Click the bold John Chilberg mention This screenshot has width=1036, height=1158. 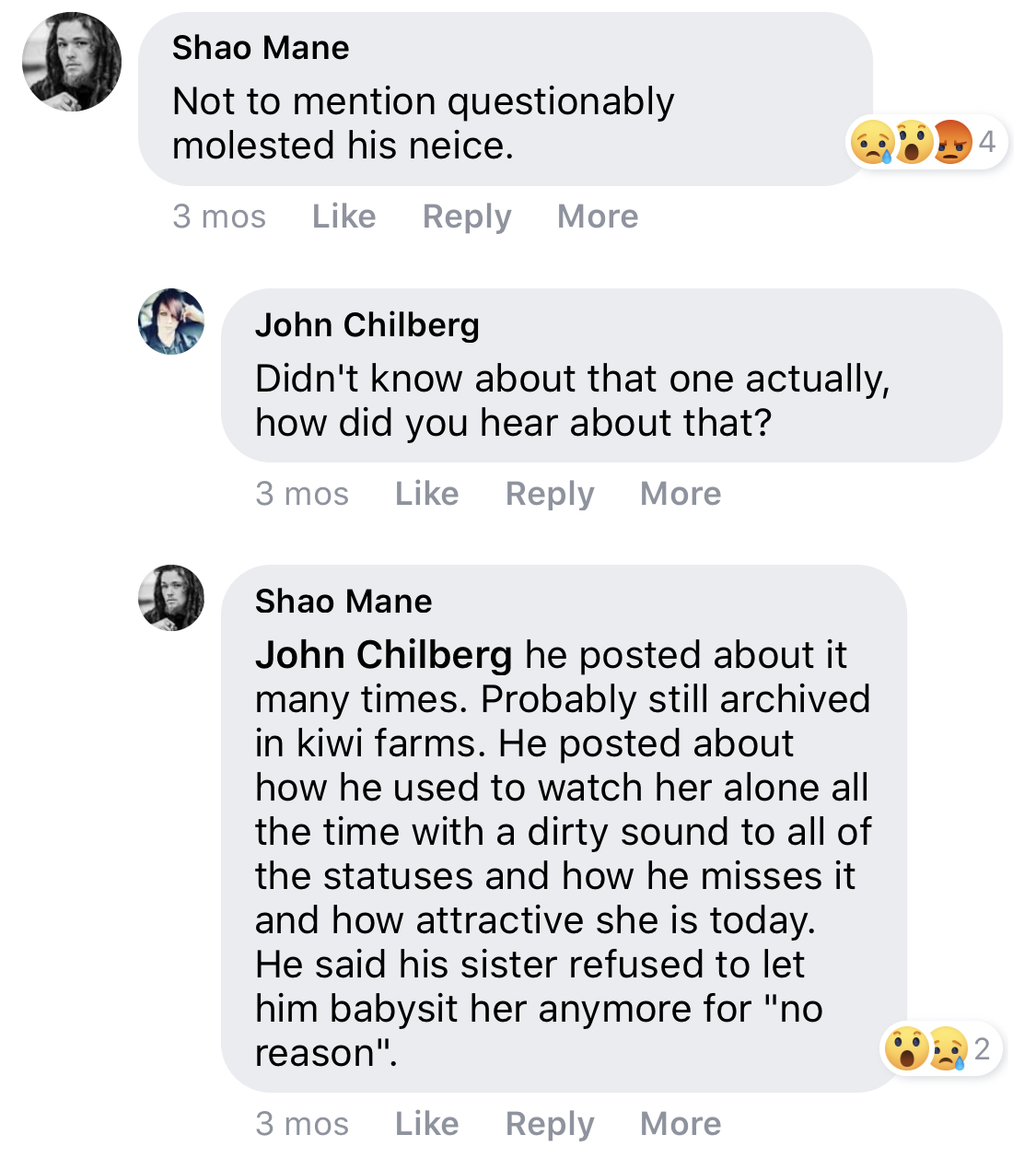pyautogui.click(x=383, y=655)
